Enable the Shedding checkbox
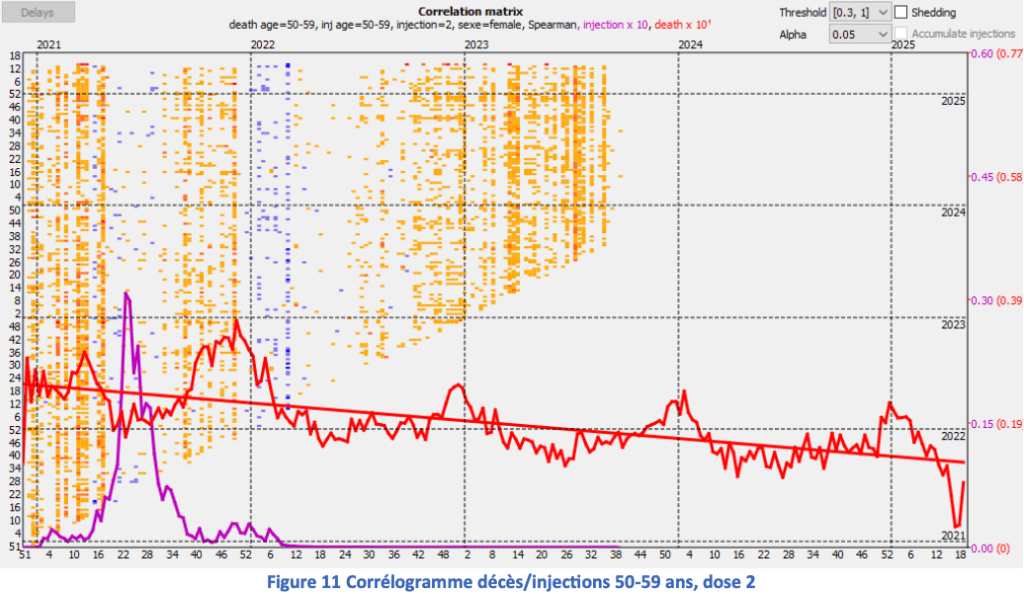 tap(901, 13)
